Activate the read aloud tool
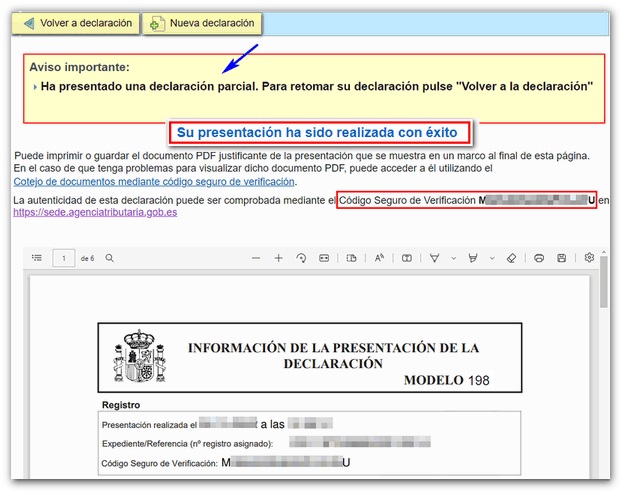Image resolution: width=621 pixels, height=492 pixels. [x=379, y=258]
